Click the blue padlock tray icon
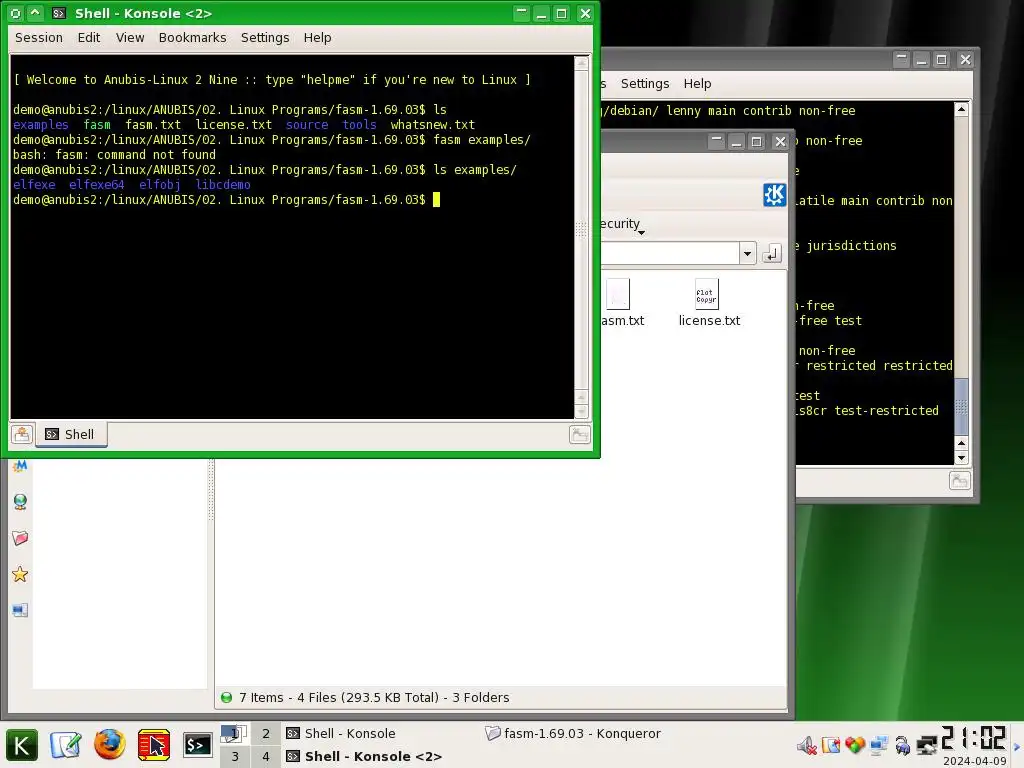Viewport: 1024px width, 768px height. (x=903, y=745)
